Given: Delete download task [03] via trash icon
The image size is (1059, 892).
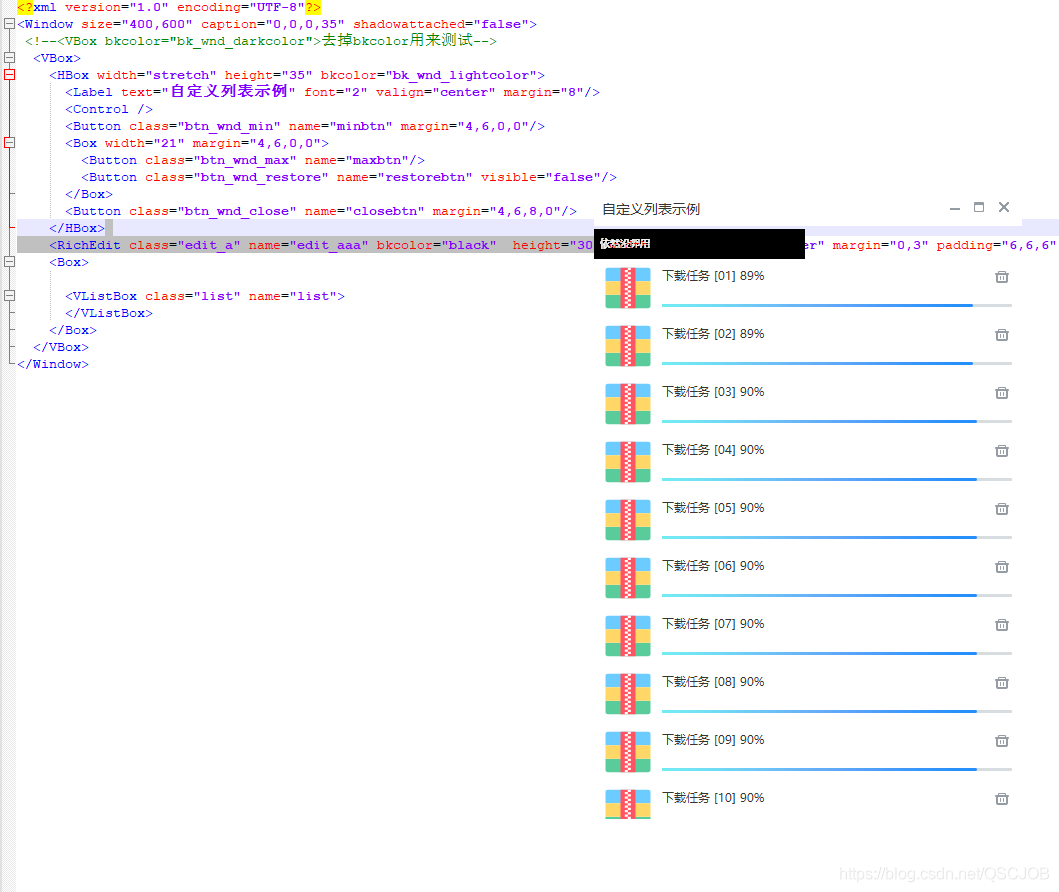Looking at the screenshot, I should tap(1002, 393).
